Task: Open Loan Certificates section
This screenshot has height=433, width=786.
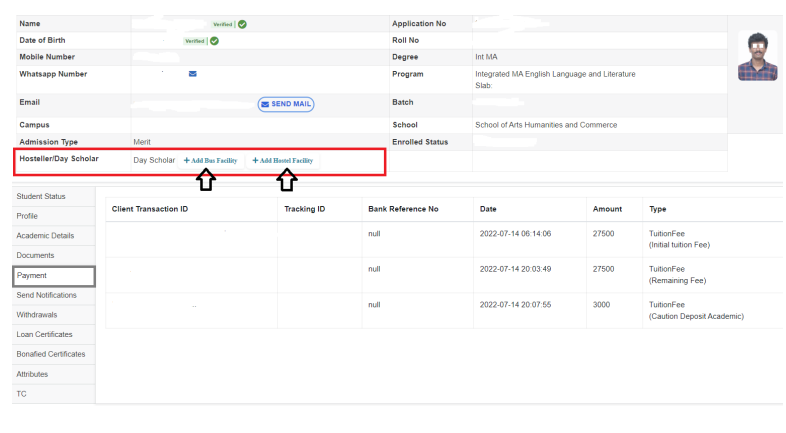Action: (x=44, y=334)
